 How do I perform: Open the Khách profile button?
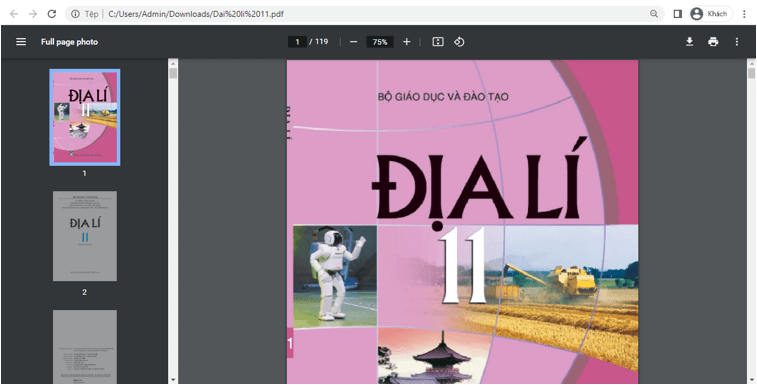tap(710, 14)
